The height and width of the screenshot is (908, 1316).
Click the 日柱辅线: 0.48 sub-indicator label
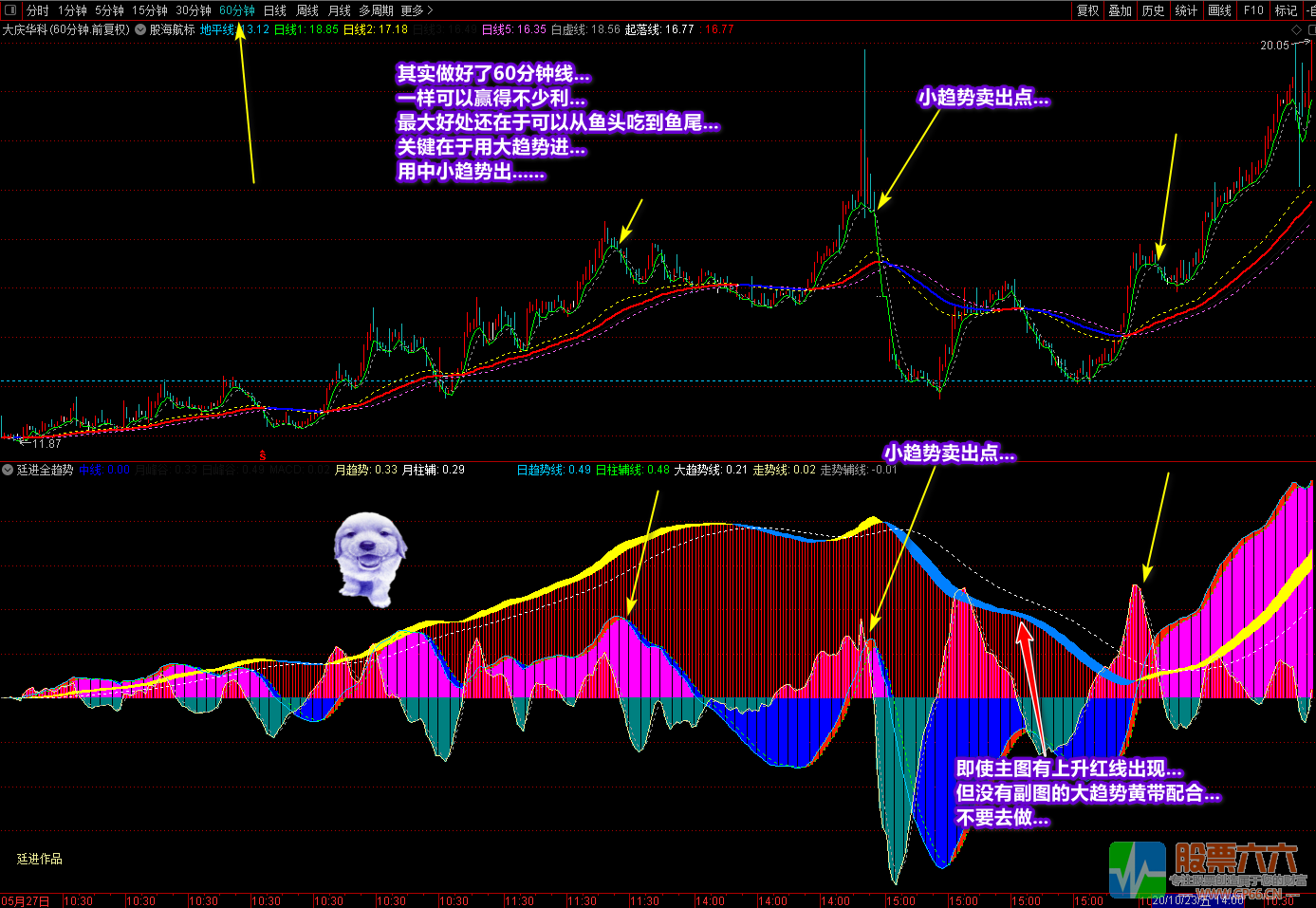[x=633, y=470]
